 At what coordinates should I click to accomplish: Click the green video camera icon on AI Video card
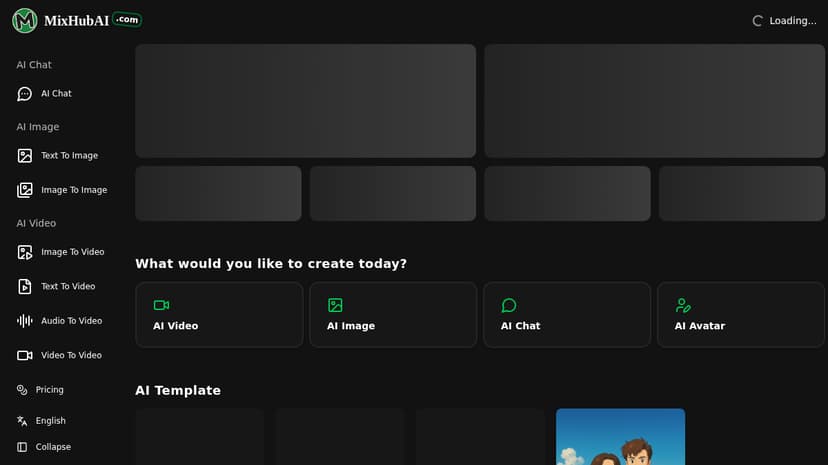(x=161, y=305)
